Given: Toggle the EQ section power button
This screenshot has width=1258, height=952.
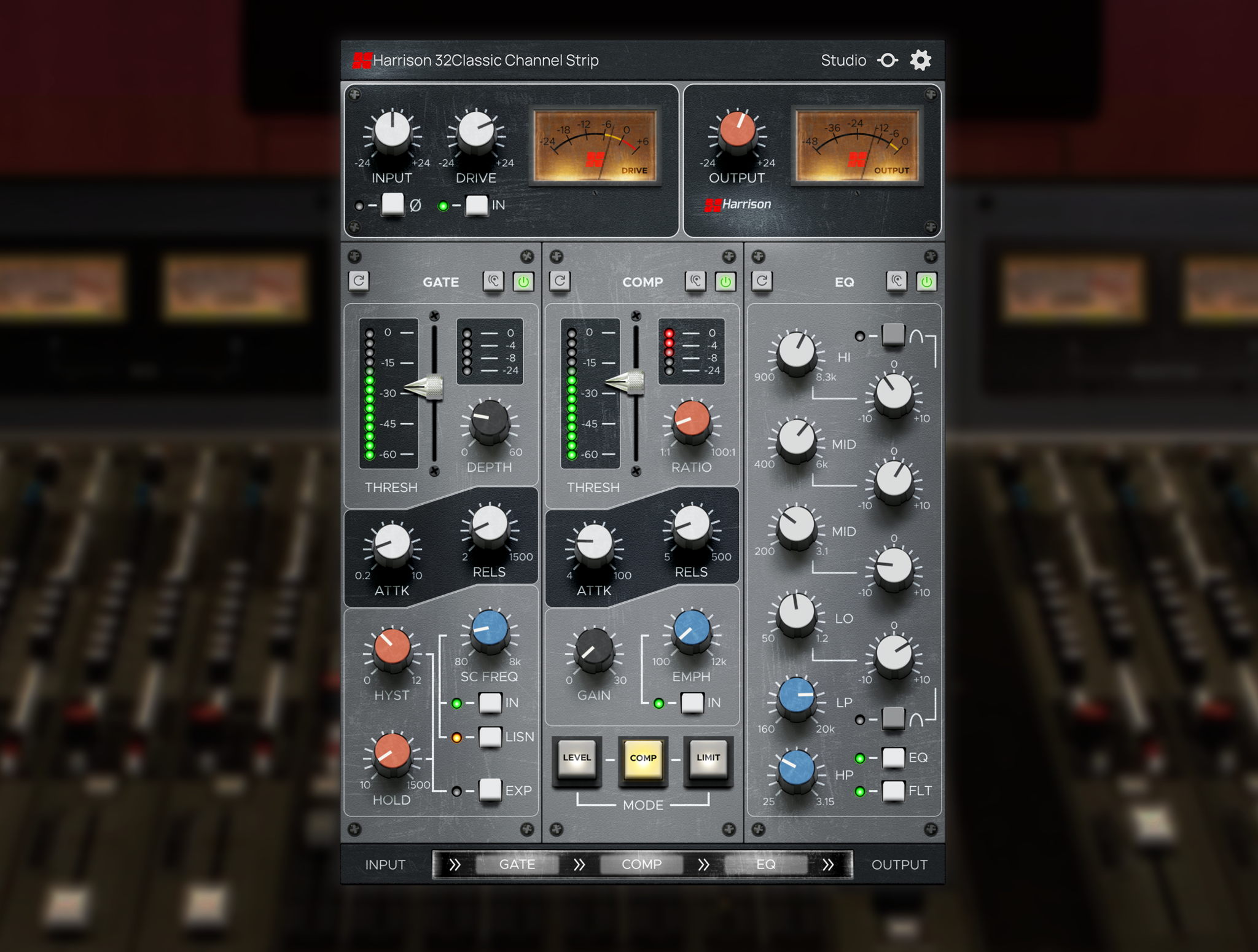Looking at the screenshot, I should [x=927, y=281].
